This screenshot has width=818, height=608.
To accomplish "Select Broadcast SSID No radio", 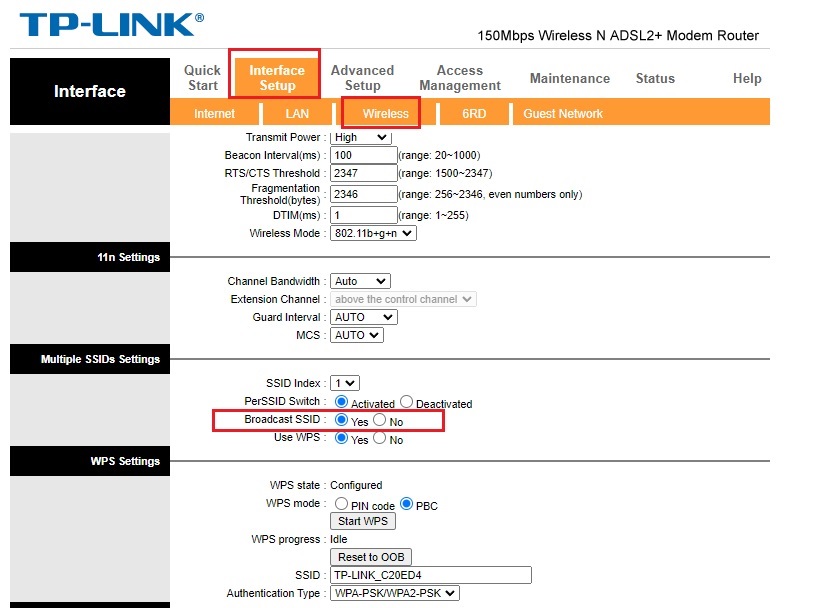I will (380, 420).
